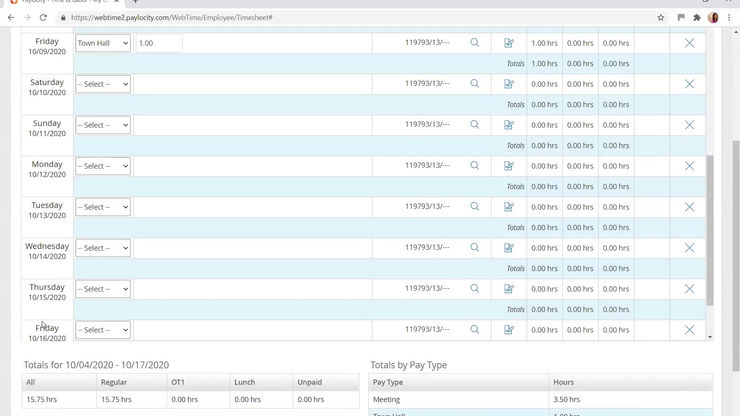Delete the Thursday 10/15/2020 entry

(x=690, y=289)
